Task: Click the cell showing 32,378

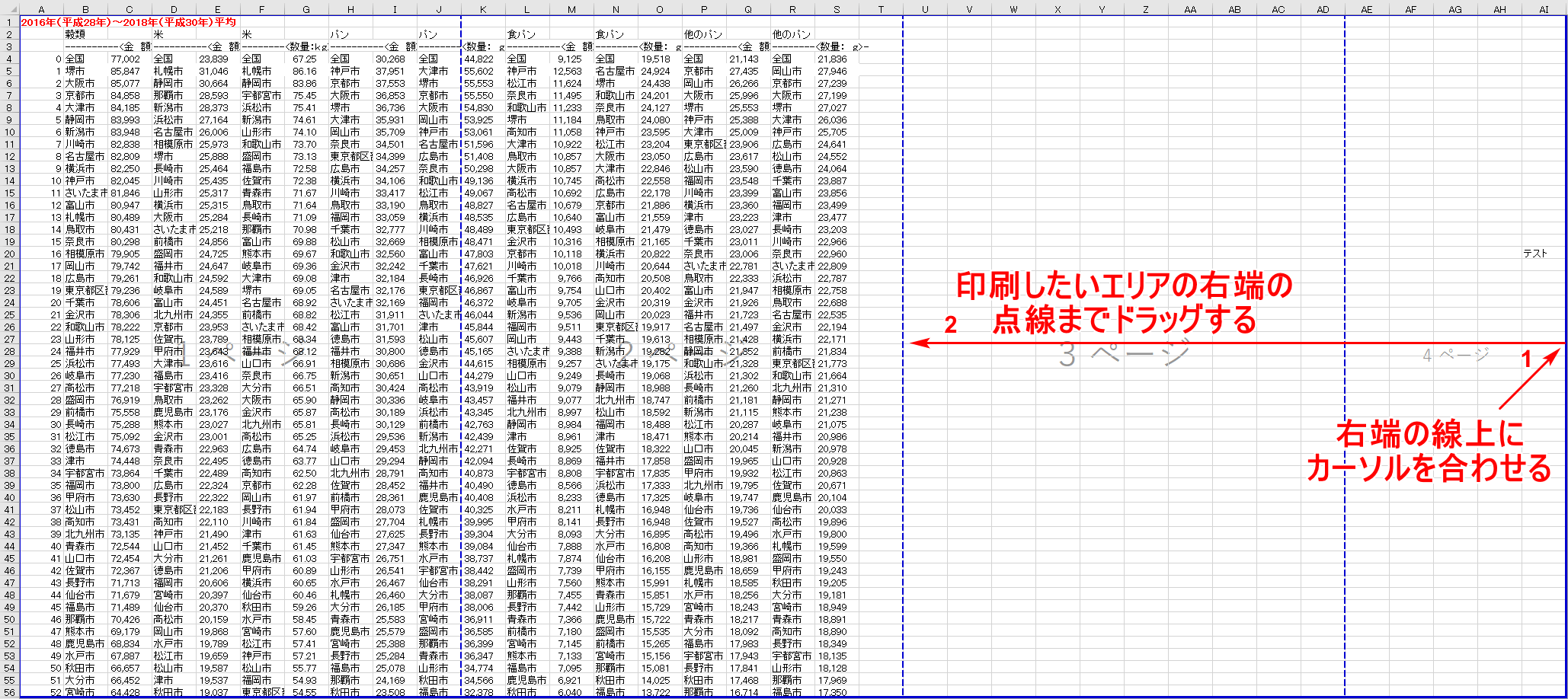Action: [x=483, y=692]
